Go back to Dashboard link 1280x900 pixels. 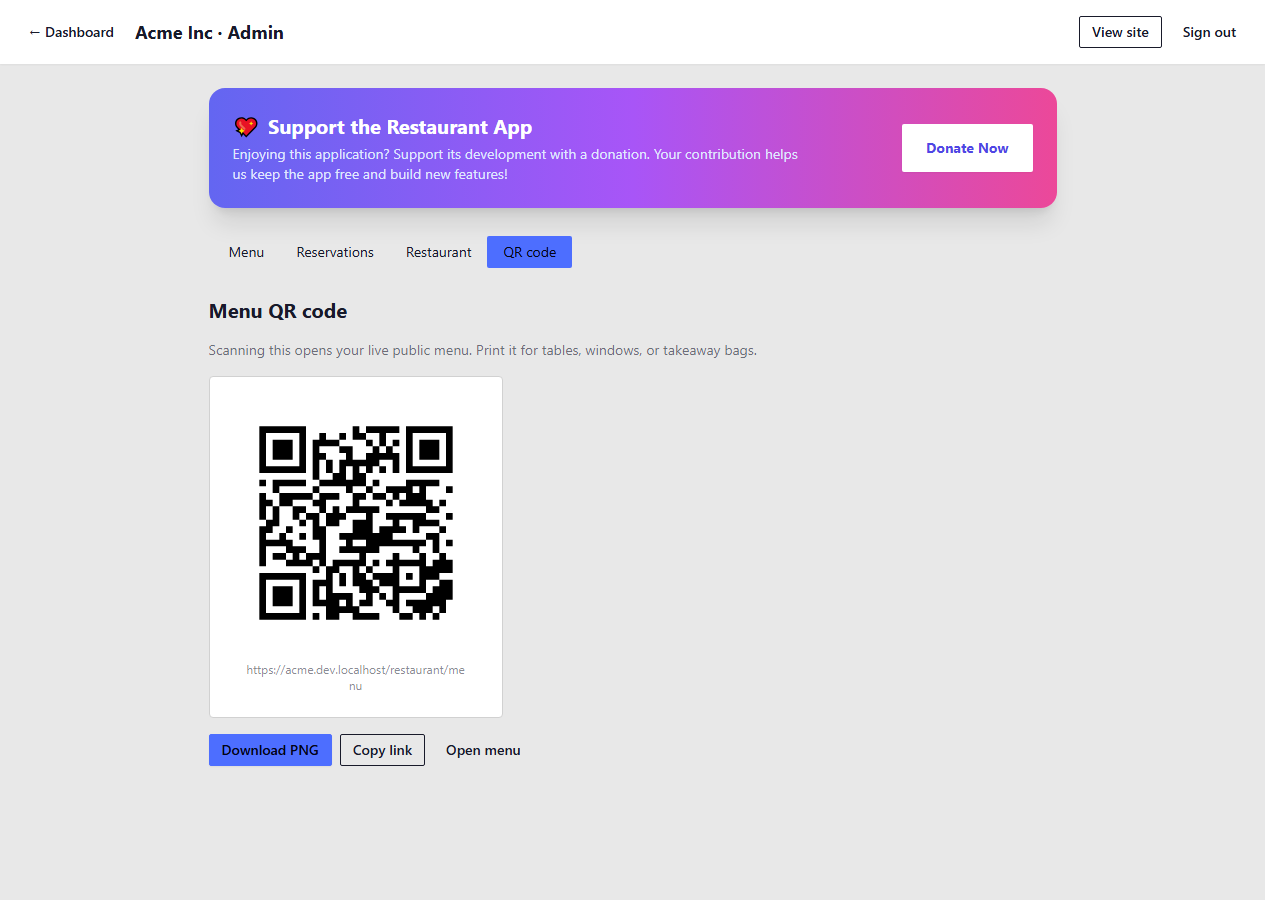click(71, 32)
